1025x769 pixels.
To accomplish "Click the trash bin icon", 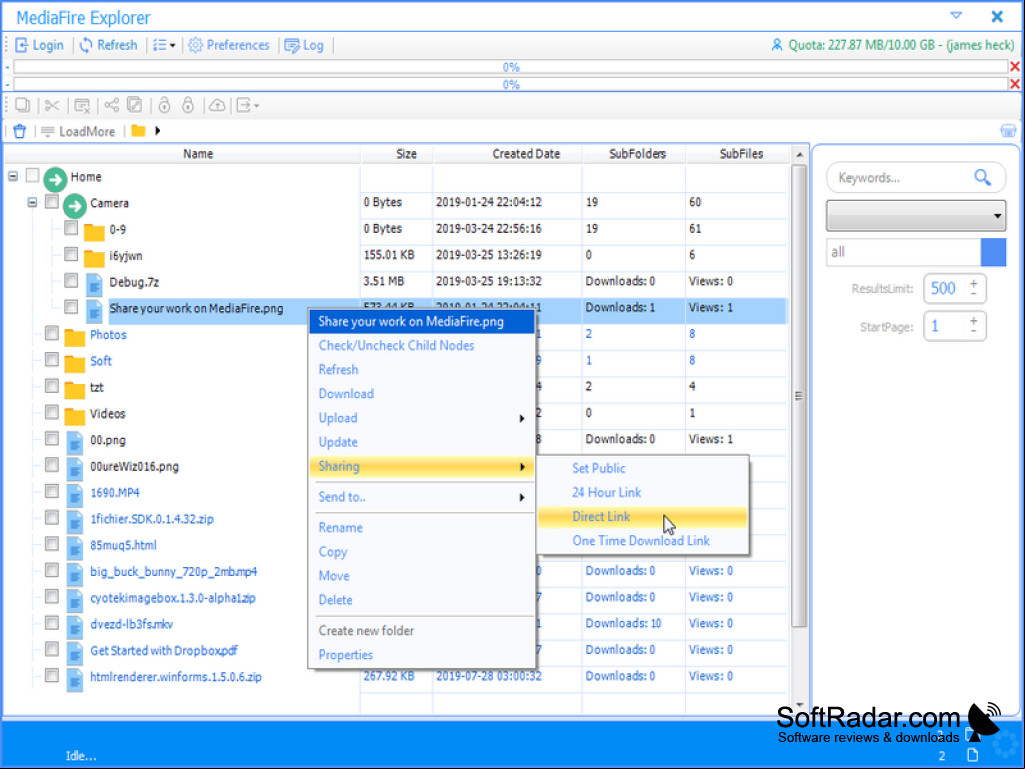I will coord(20,131).
